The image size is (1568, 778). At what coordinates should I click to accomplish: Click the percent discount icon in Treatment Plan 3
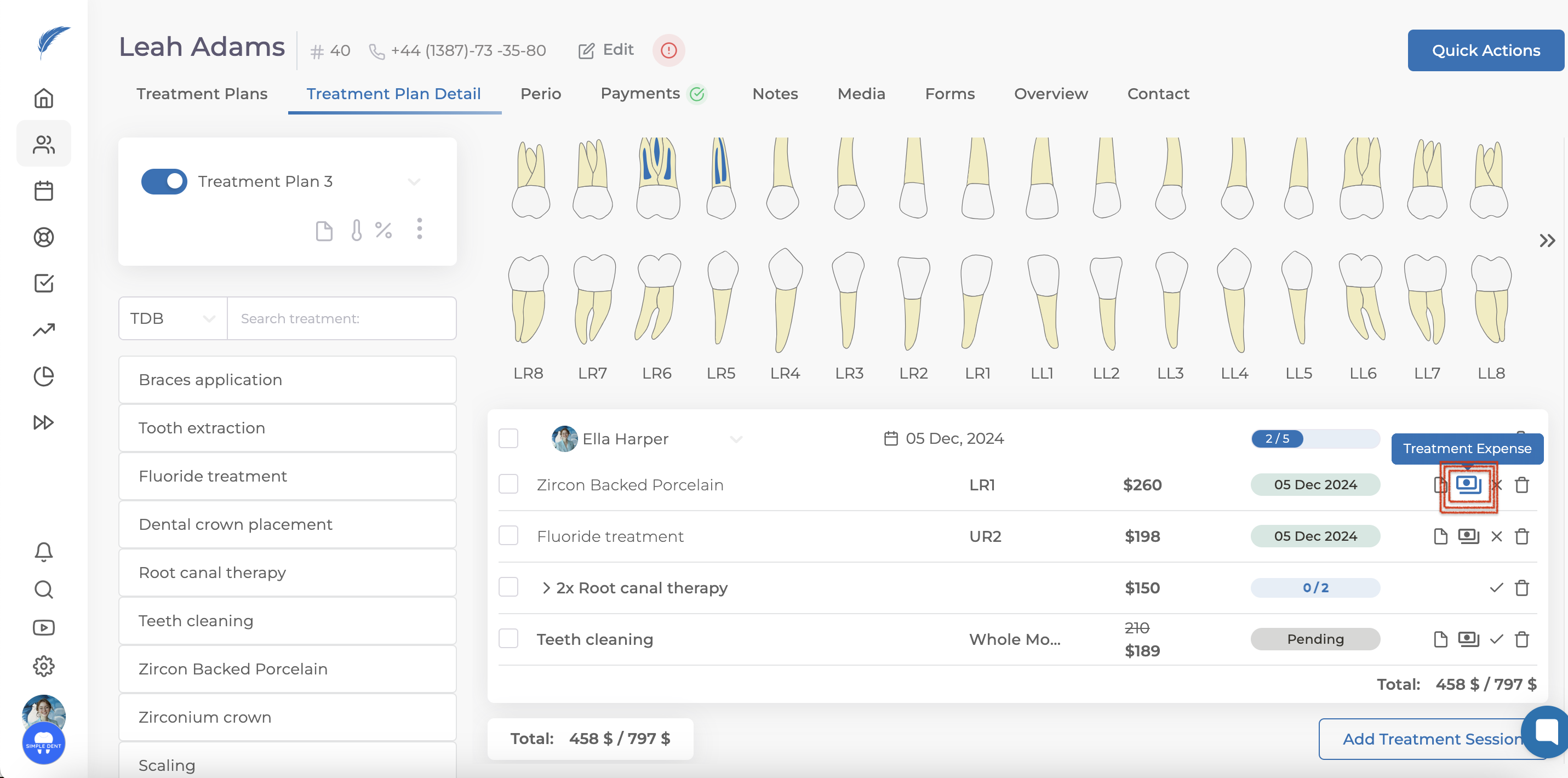(384, 230)
